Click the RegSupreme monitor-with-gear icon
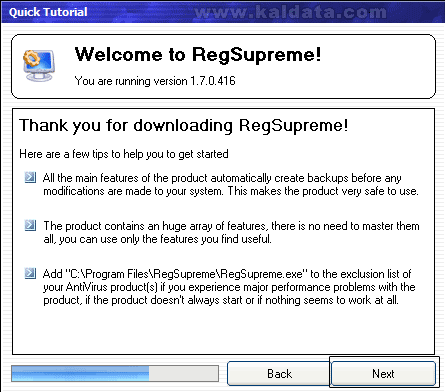445x392 pixels. [39, 65]
